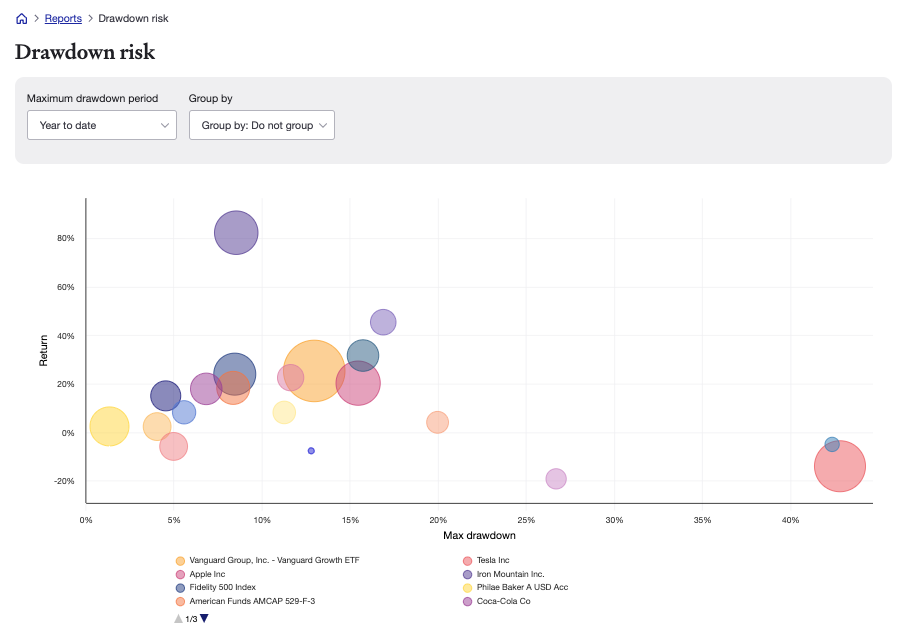Click the Tesla Inc legend marker
Image resolution: width=901 pixels, height=637 pixels.
[x=467, y=560]
